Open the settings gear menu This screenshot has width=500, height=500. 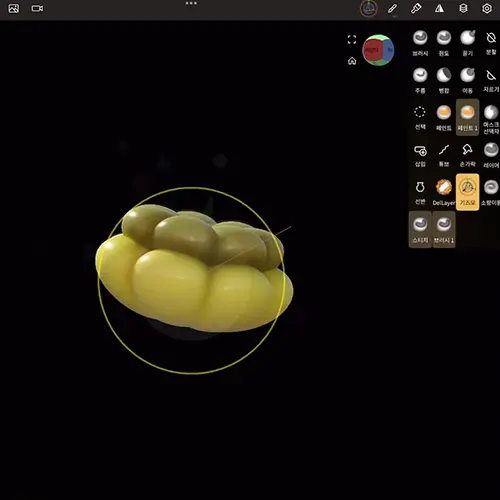point(487,8)
